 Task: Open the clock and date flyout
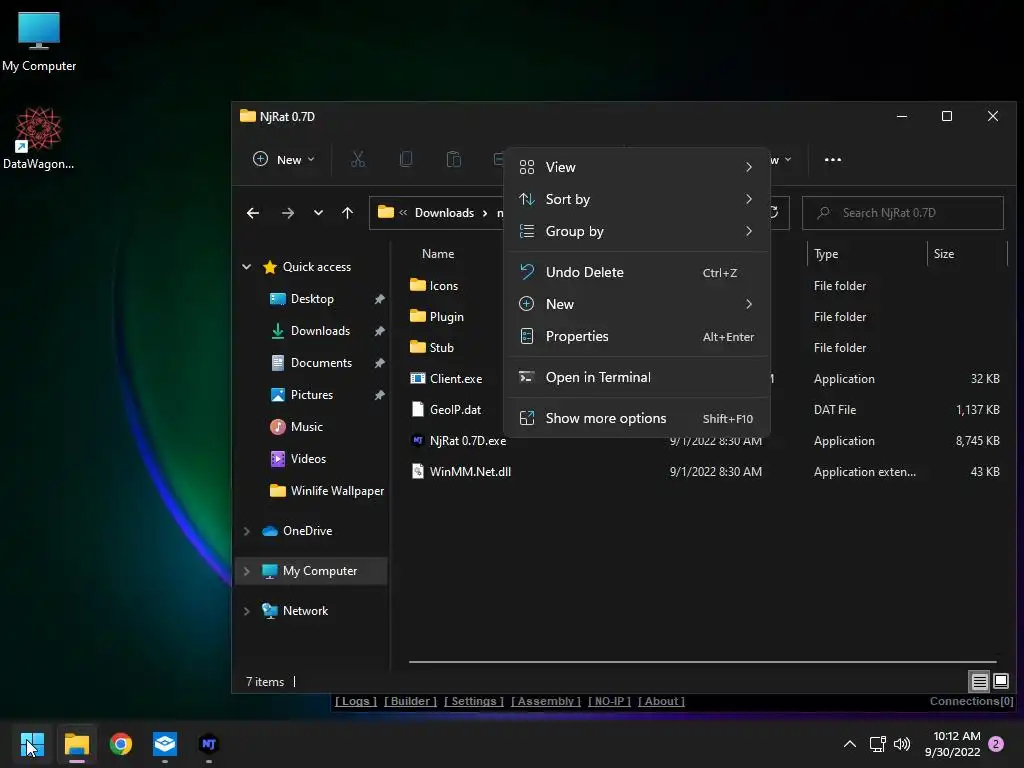[x=952, y=744]
